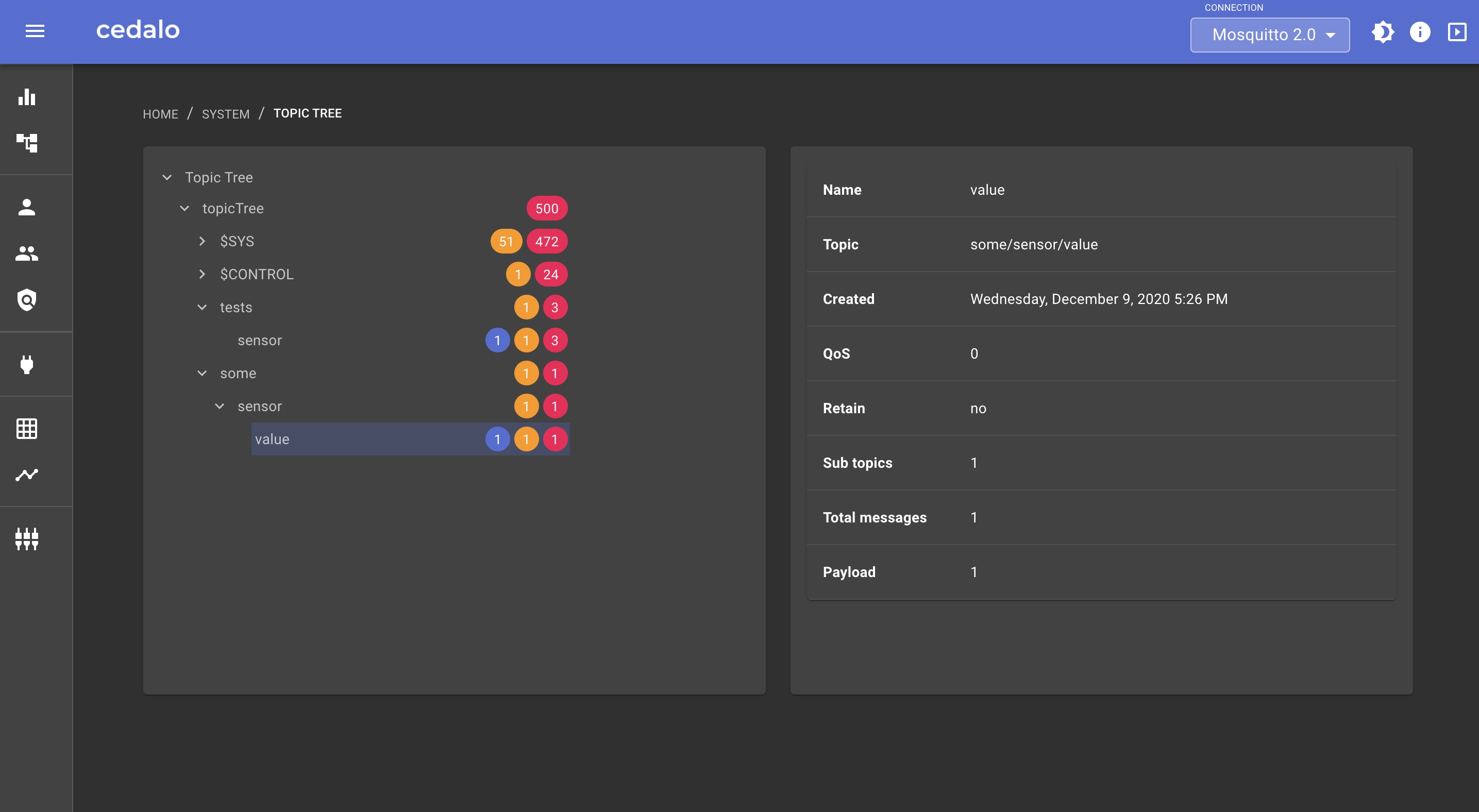Expand the $CONTROL tree node

(x=202, y=274)
